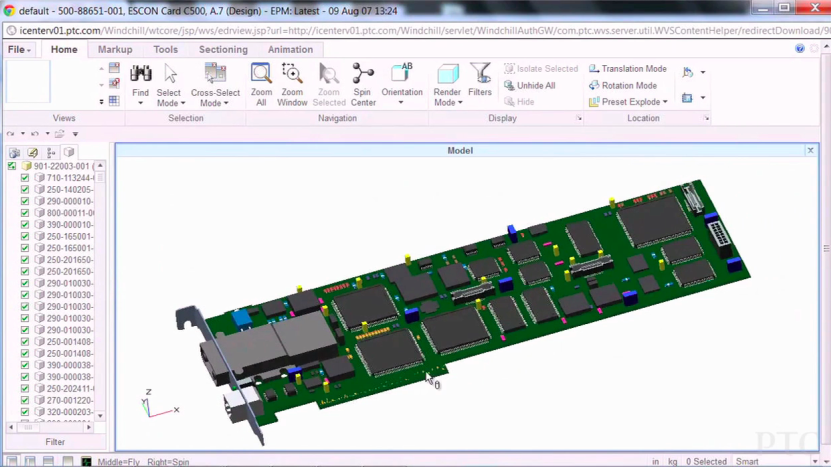Open the Orientation dropdown arrow
The width and height of the screenshot is (831, 467).
pos(401,102)
